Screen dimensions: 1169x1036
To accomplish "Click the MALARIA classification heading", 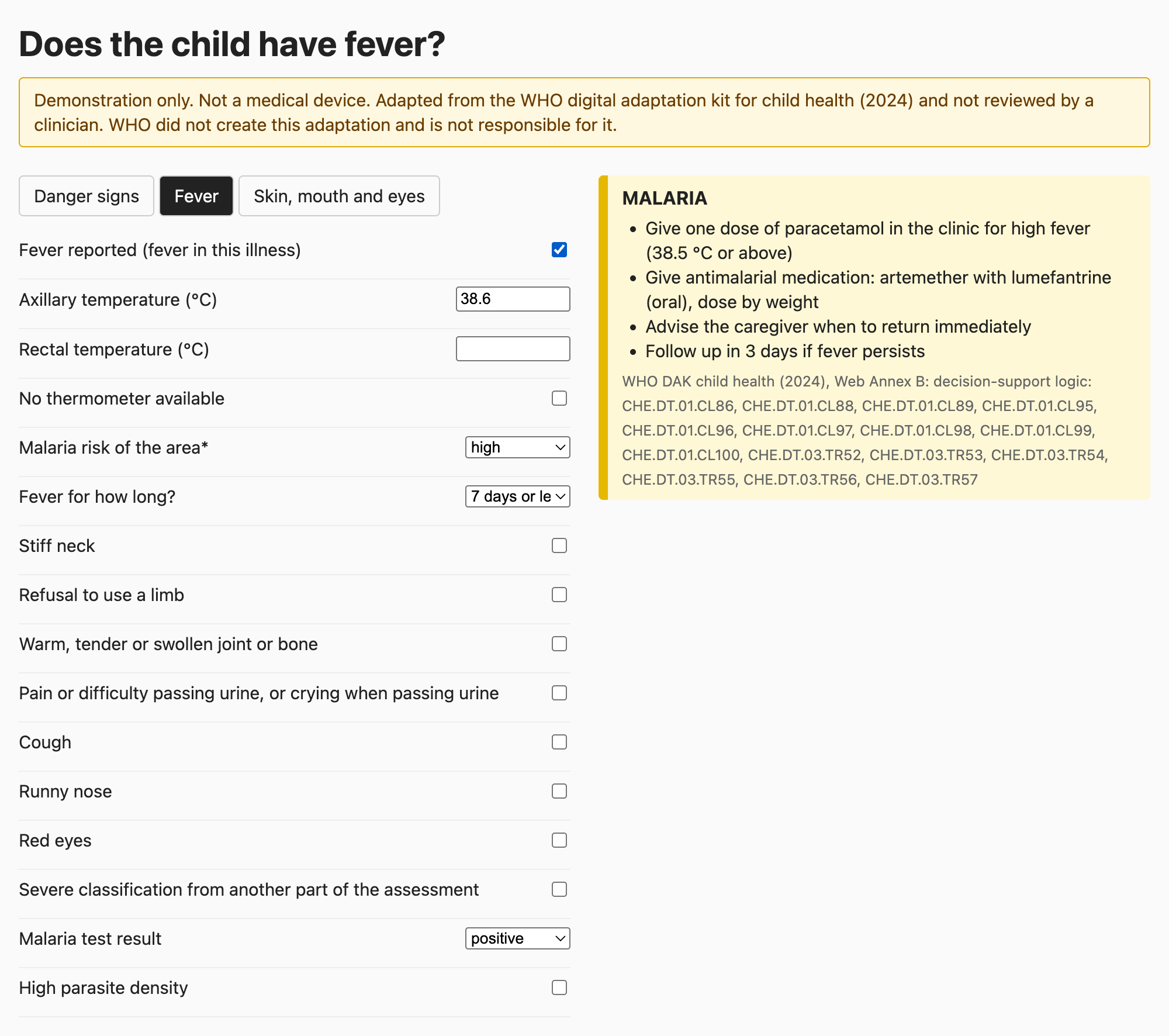I will click(665, 198).
